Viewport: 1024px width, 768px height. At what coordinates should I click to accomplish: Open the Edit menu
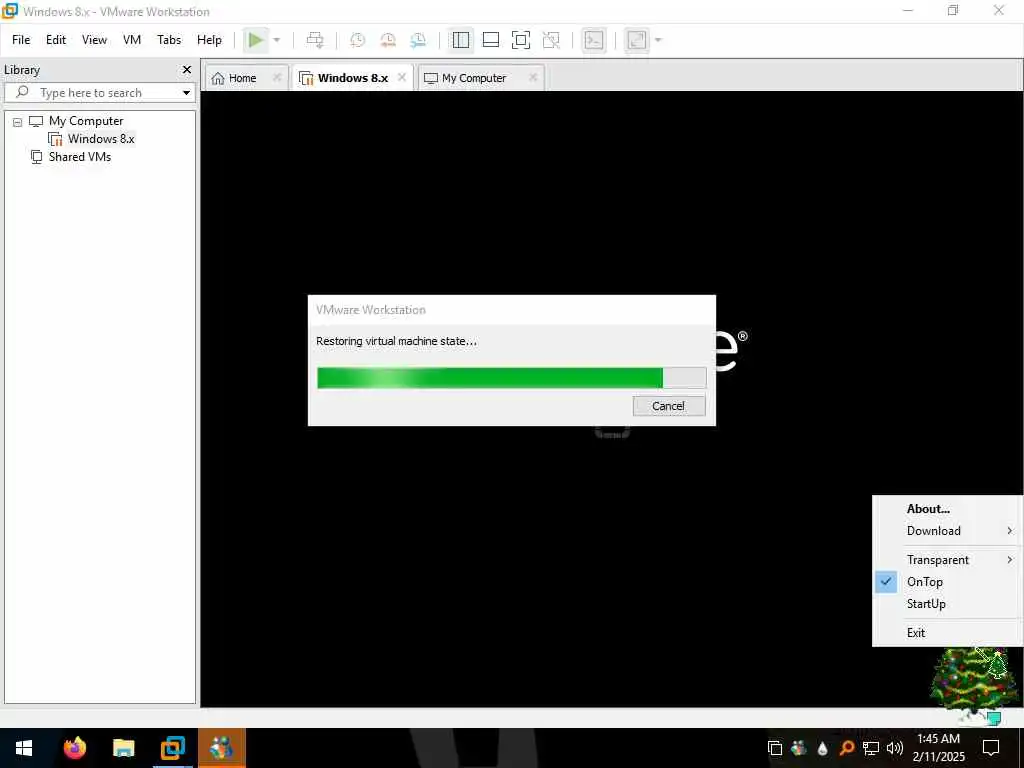tap(56, 40)
